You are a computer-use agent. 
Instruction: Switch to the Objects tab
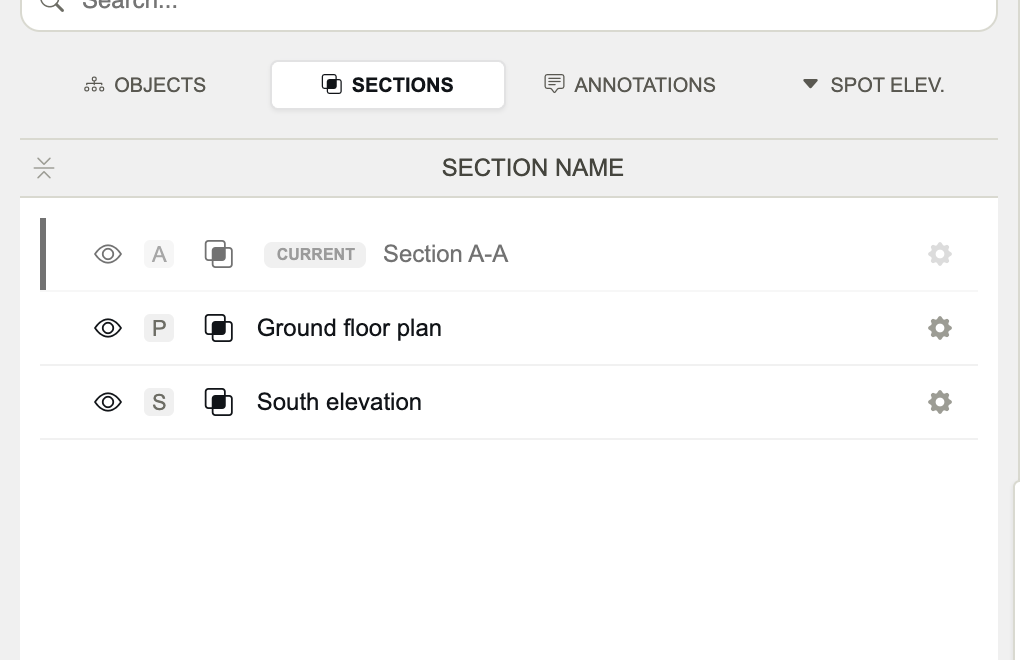tap(144, 85)
